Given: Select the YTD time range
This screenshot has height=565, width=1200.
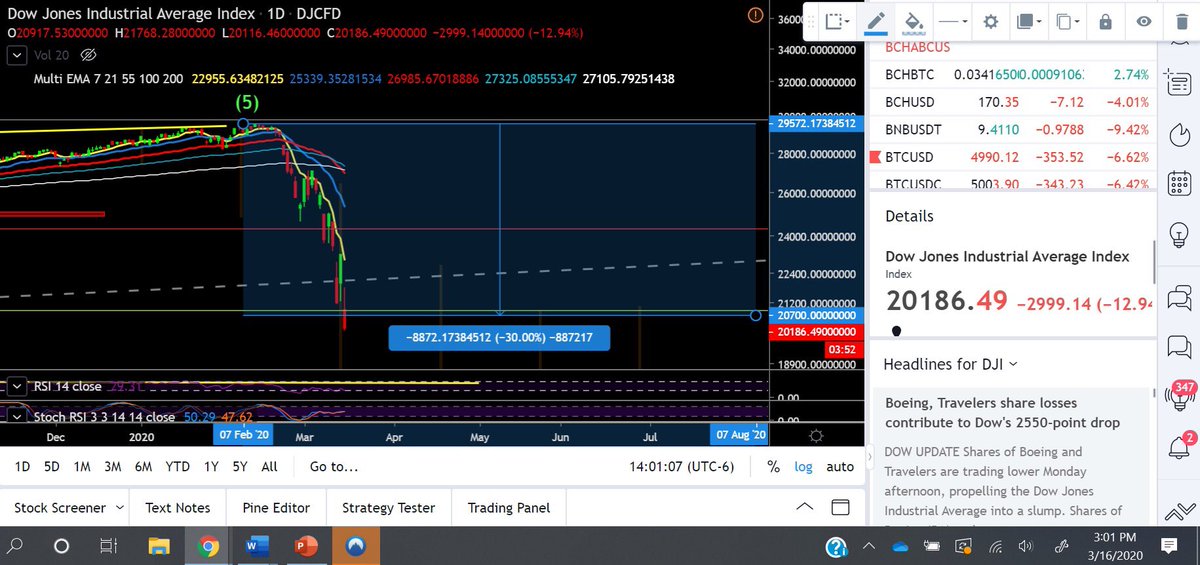Looking at the screenshot, I should tap(178, 466).
